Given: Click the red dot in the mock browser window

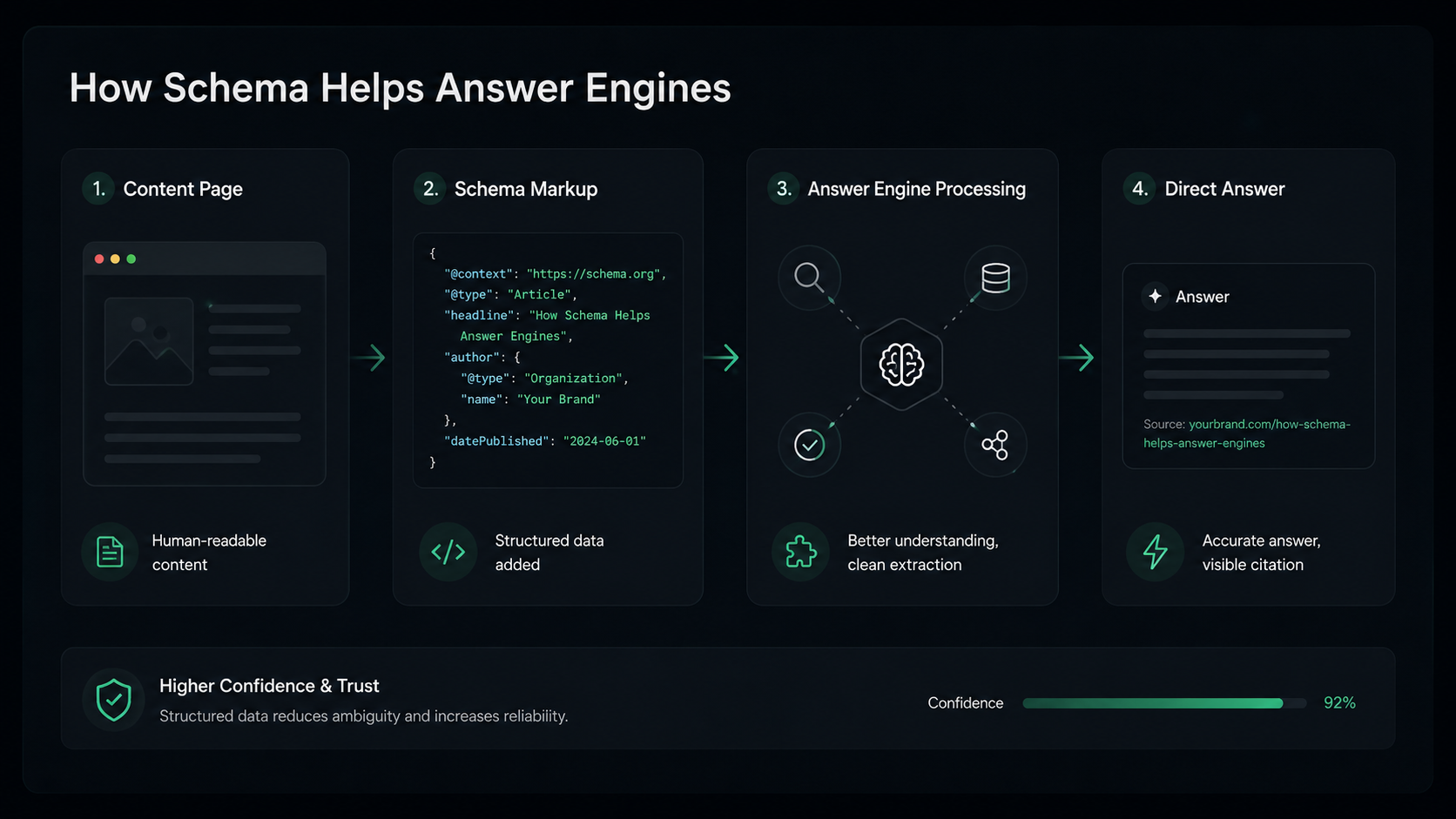Looking at the screenshot, I should [99, 258].
